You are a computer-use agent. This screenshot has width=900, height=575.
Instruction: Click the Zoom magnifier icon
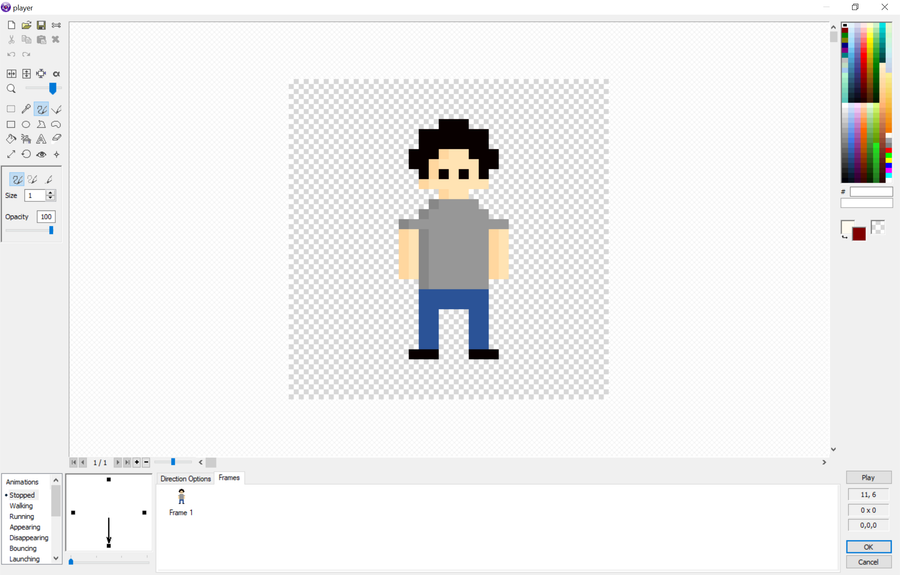[11, 88]
